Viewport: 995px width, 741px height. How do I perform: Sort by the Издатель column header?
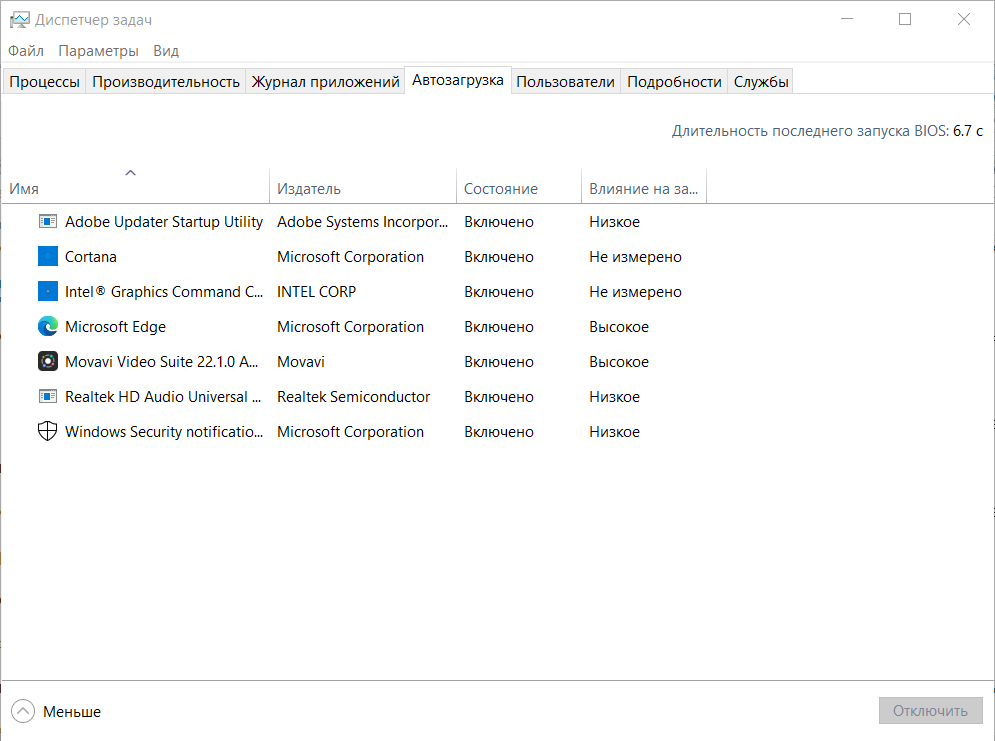click(363, 185)
